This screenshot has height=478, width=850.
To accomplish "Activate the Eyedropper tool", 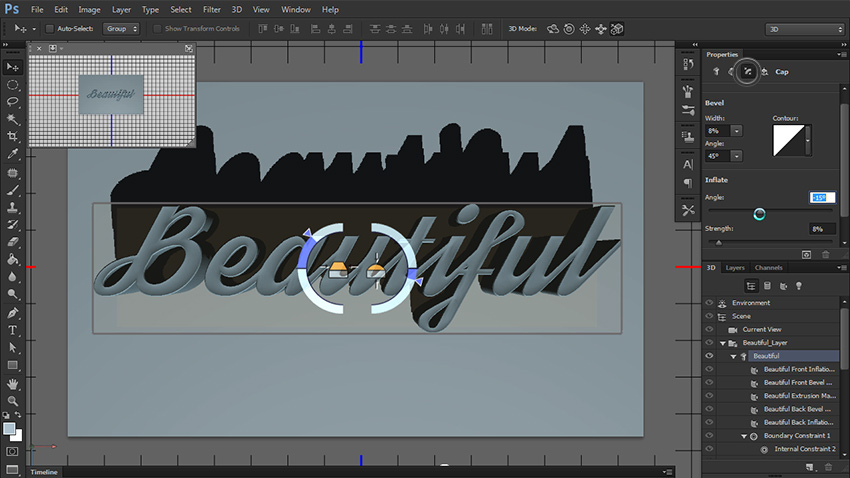I will (x=13, y=154).
